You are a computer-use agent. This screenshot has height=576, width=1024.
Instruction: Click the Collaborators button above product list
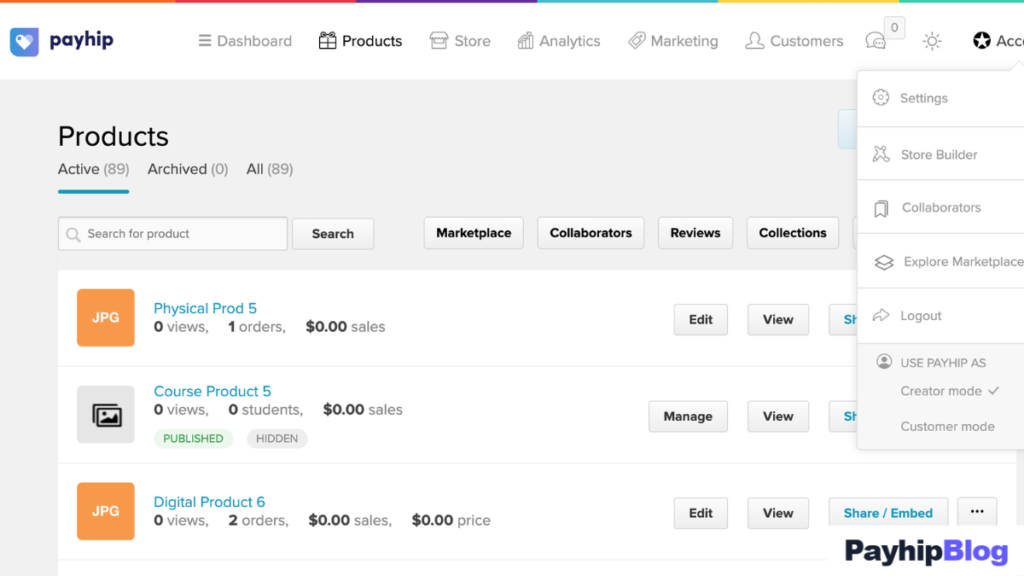(590, 233)
